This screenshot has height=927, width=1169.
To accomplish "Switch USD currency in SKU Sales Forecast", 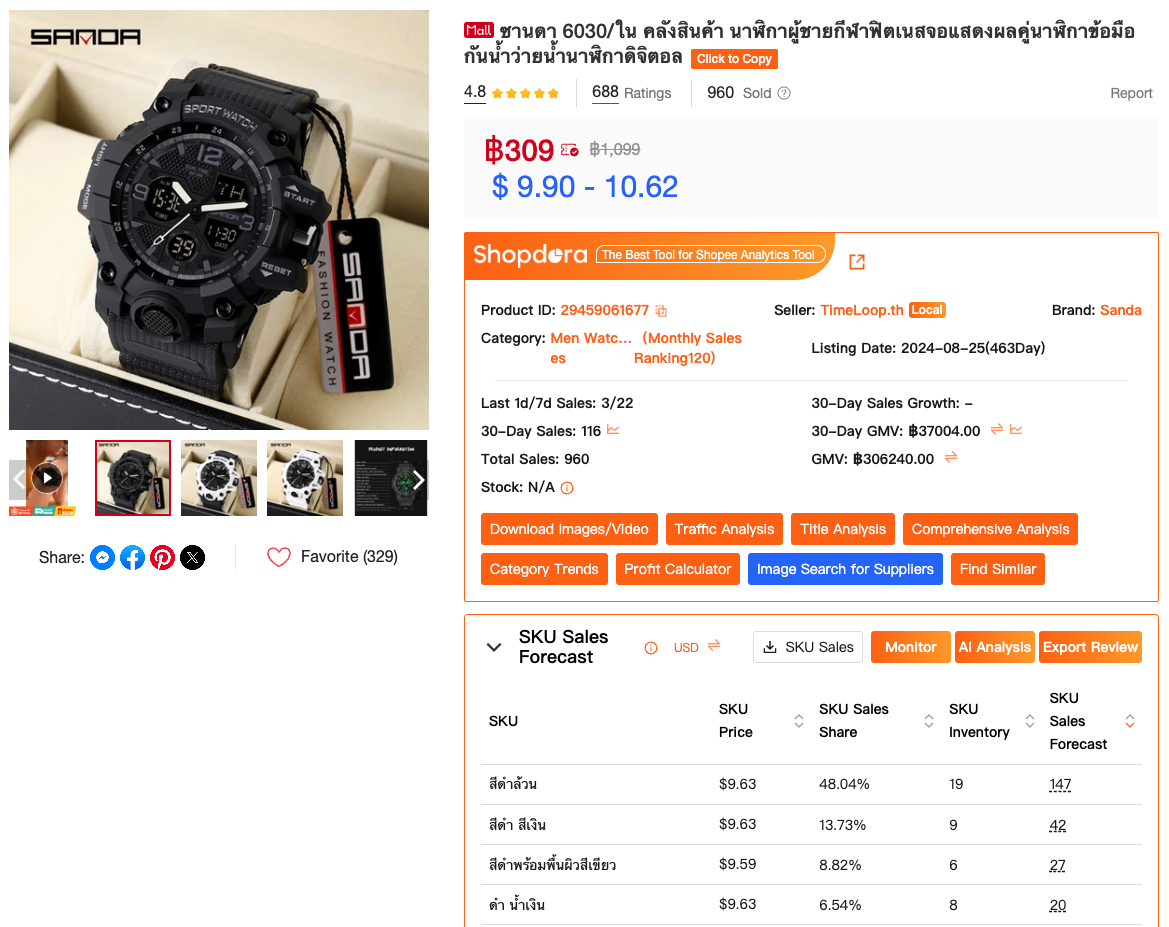I will coord(697,647).
